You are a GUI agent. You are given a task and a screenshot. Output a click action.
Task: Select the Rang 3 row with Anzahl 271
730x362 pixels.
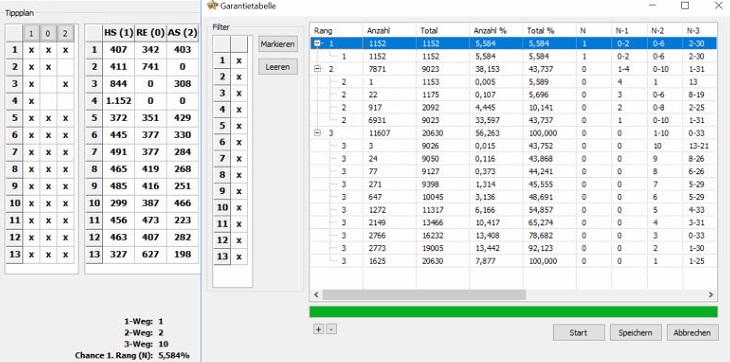click(x=514, y=184)
